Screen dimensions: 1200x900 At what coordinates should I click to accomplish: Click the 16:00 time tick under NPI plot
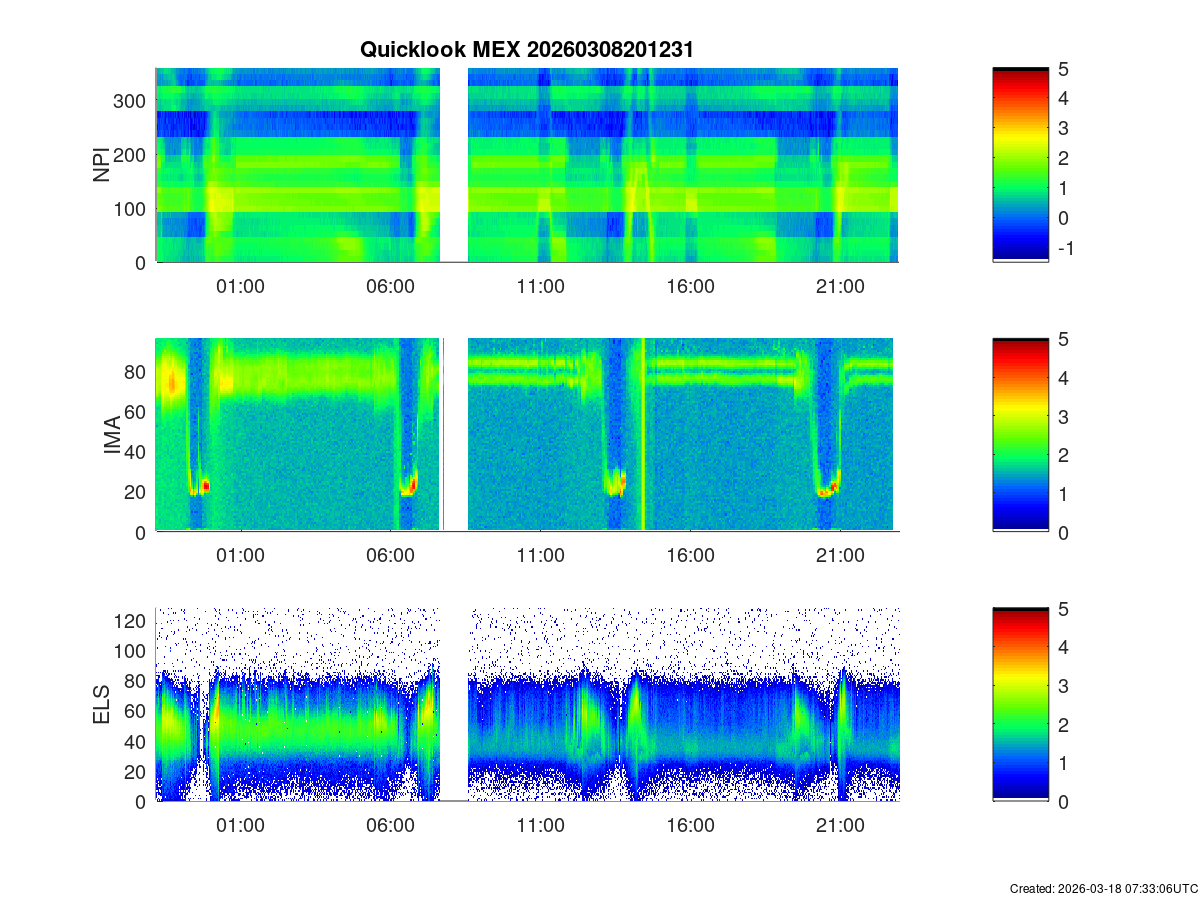[690, 286]
